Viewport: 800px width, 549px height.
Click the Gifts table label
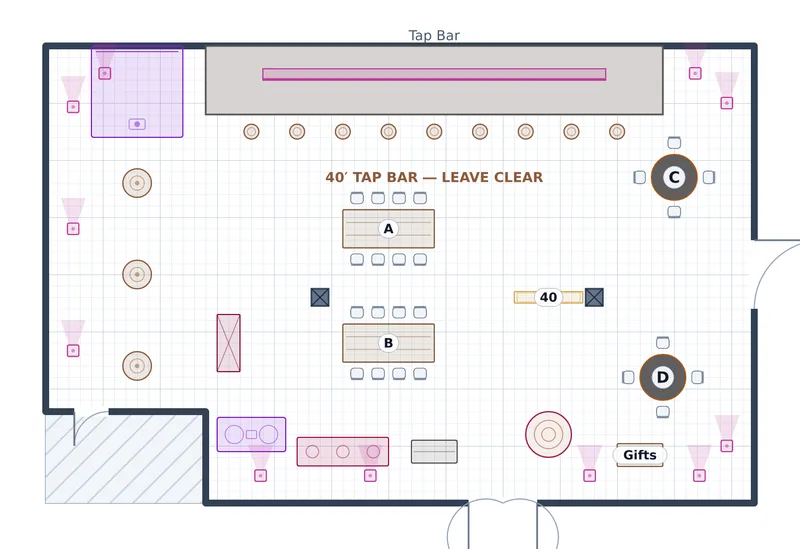tap(640, 455)
